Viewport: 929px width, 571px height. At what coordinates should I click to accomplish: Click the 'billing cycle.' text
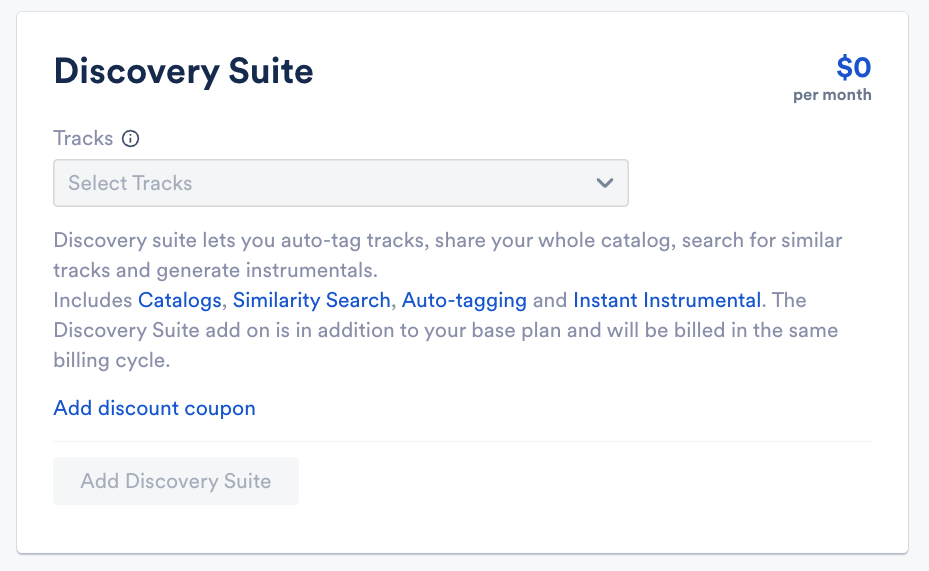point(112,361)
